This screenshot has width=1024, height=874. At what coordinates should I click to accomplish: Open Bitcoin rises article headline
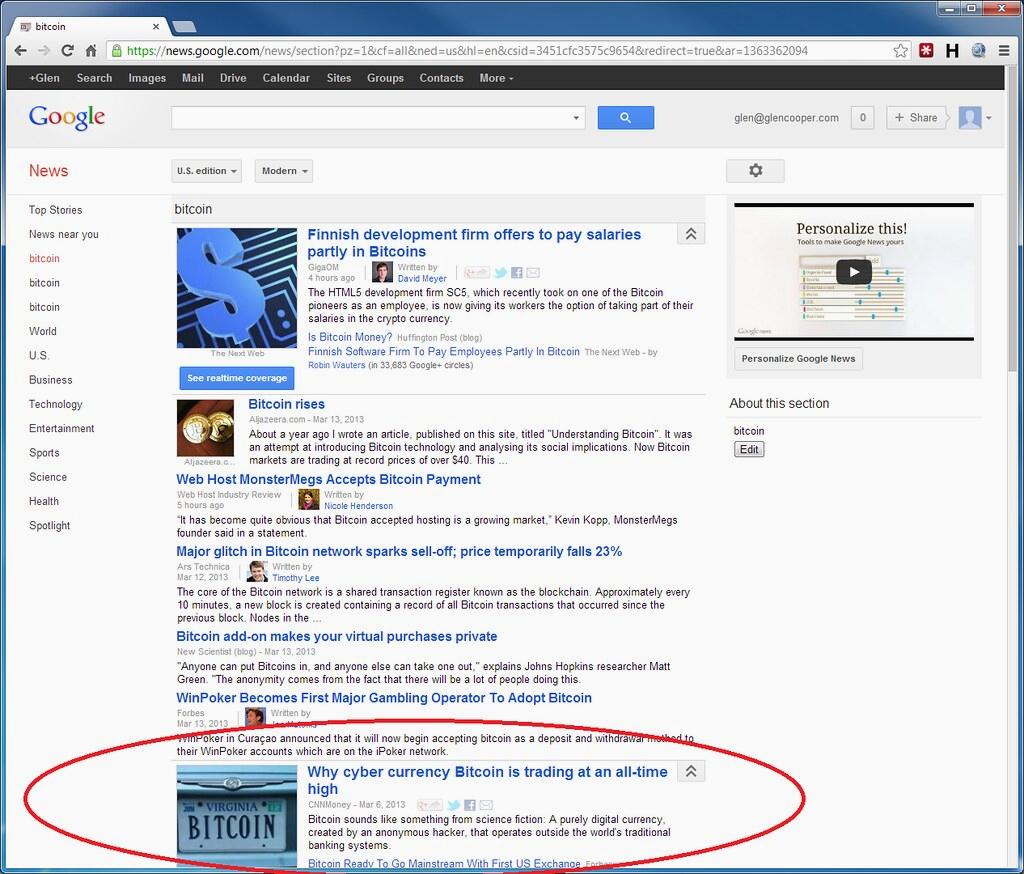tap(286, 404)
